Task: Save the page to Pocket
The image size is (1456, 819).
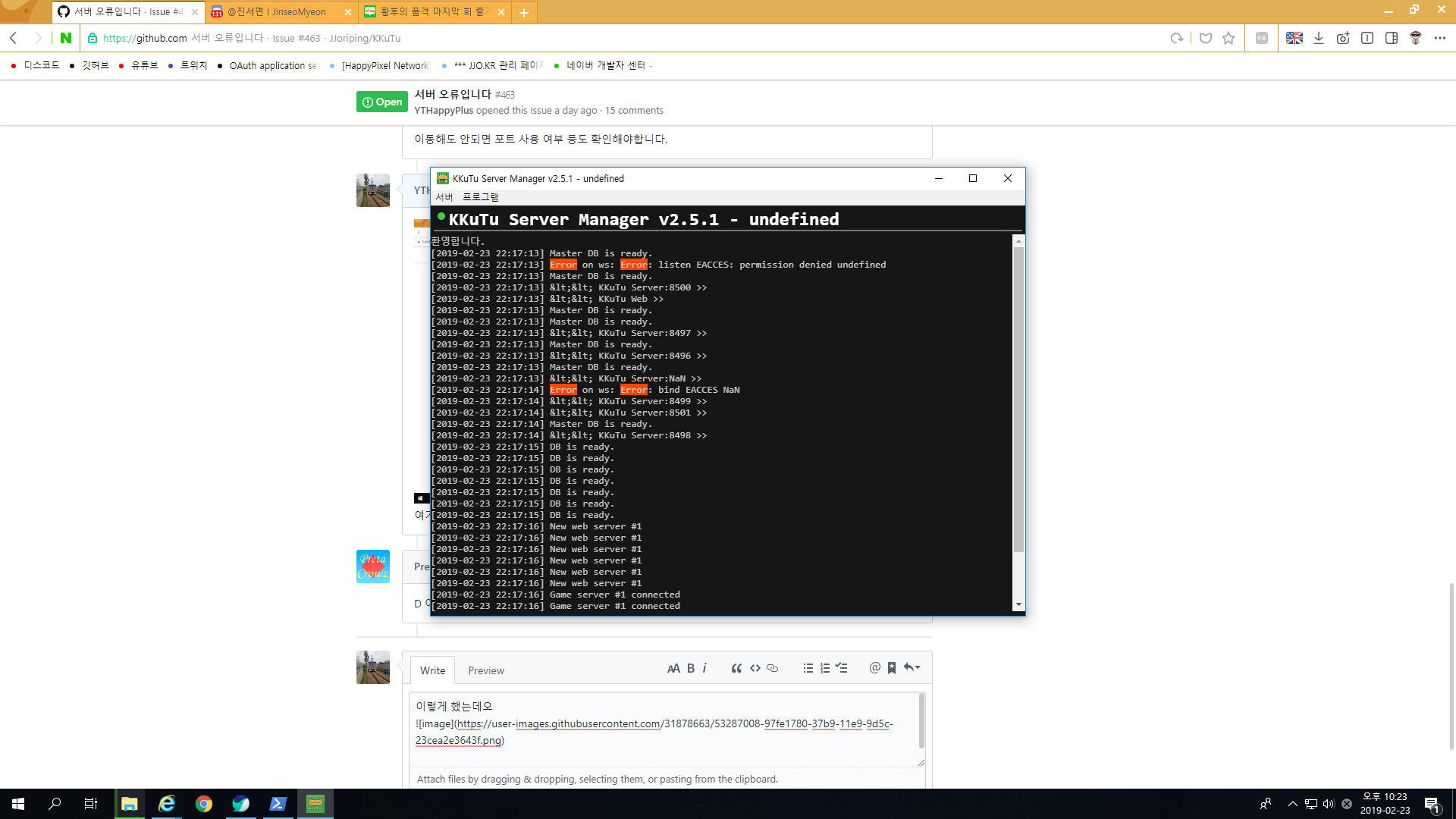Action: pos(1206,38)
